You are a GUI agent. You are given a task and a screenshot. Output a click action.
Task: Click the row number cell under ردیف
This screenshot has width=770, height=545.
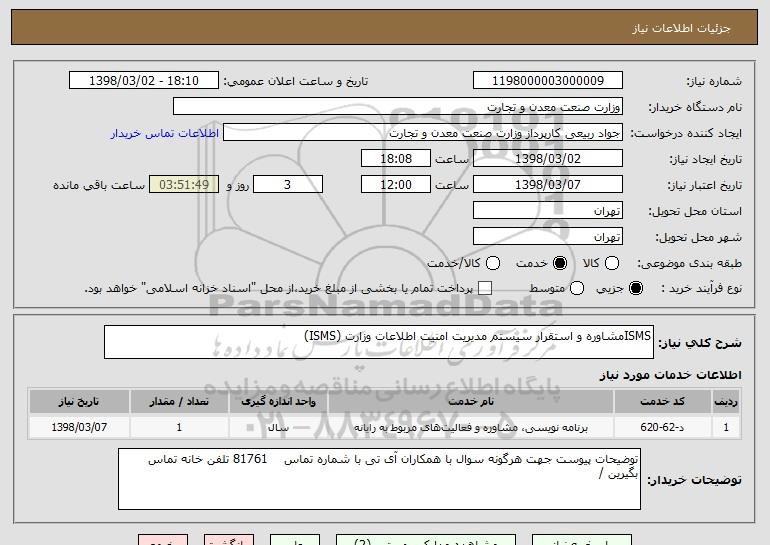(726, 427)
